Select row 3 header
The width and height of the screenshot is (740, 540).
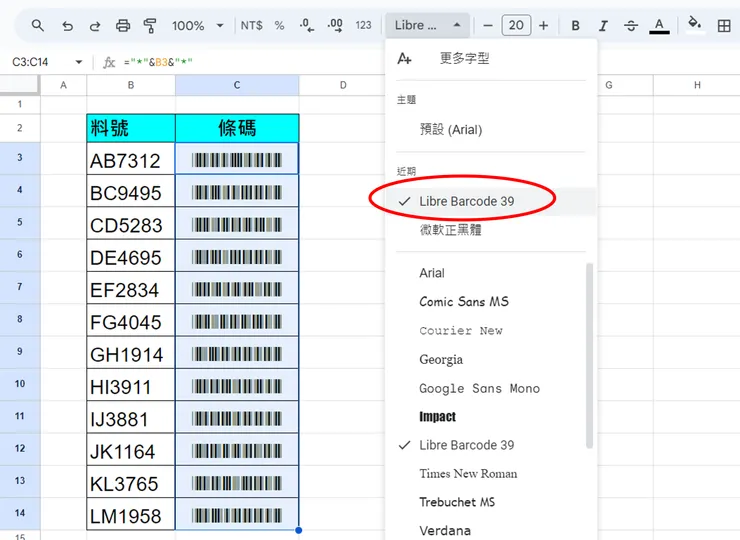point(20,158)
